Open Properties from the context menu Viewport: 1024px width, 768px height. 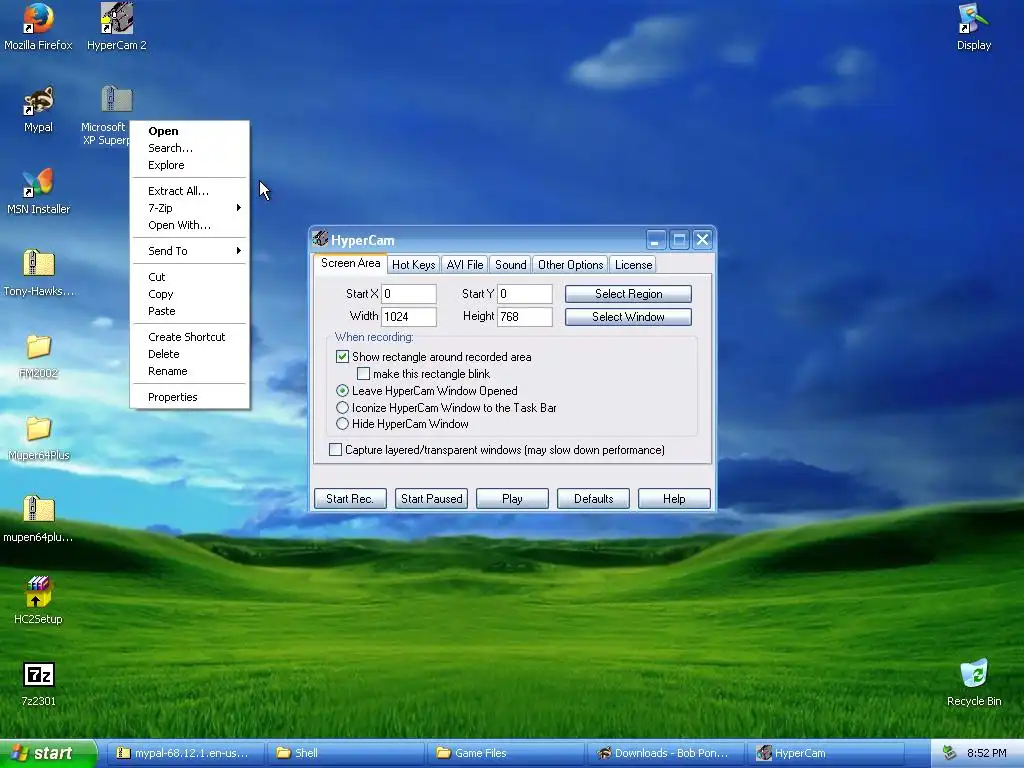tap(189, 397)
